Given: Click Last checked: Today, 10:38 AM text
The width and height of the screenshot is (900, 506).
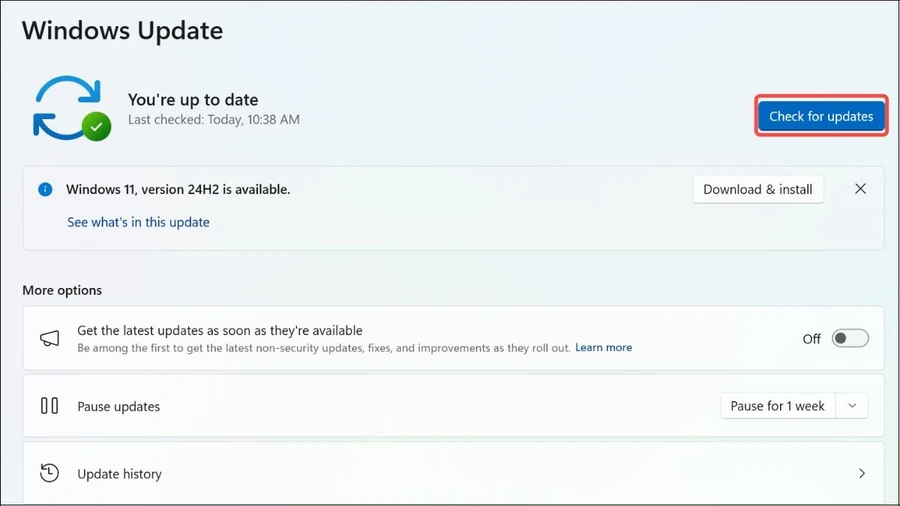Looking at the screenshot, I should (214, 119).
